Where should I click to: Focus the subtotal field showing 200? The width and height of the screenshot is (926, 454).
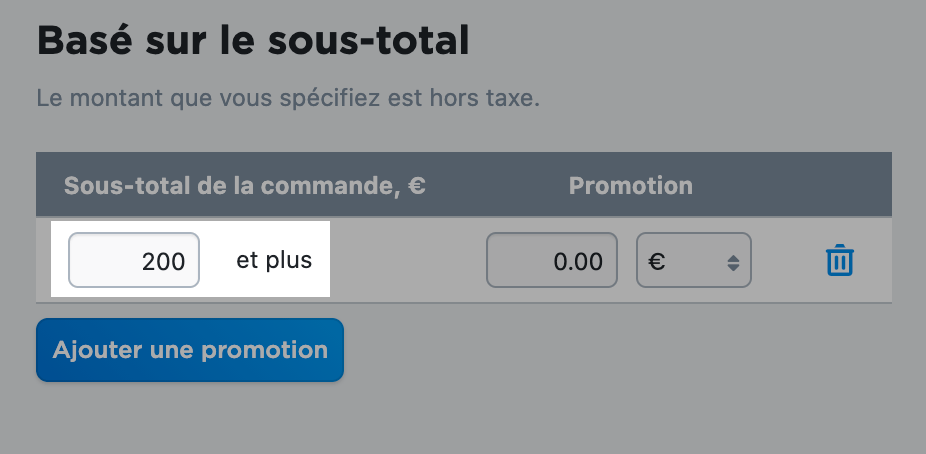(x=134, y=260)
